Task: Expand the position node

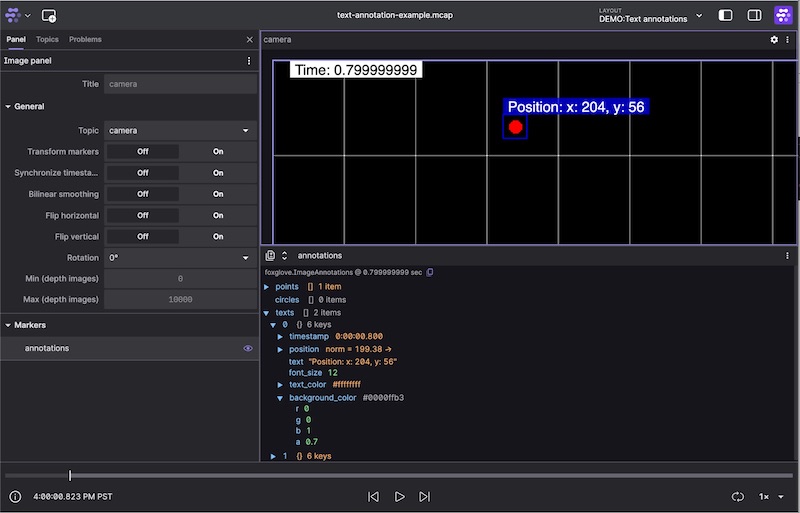Action: coord(280,349)
